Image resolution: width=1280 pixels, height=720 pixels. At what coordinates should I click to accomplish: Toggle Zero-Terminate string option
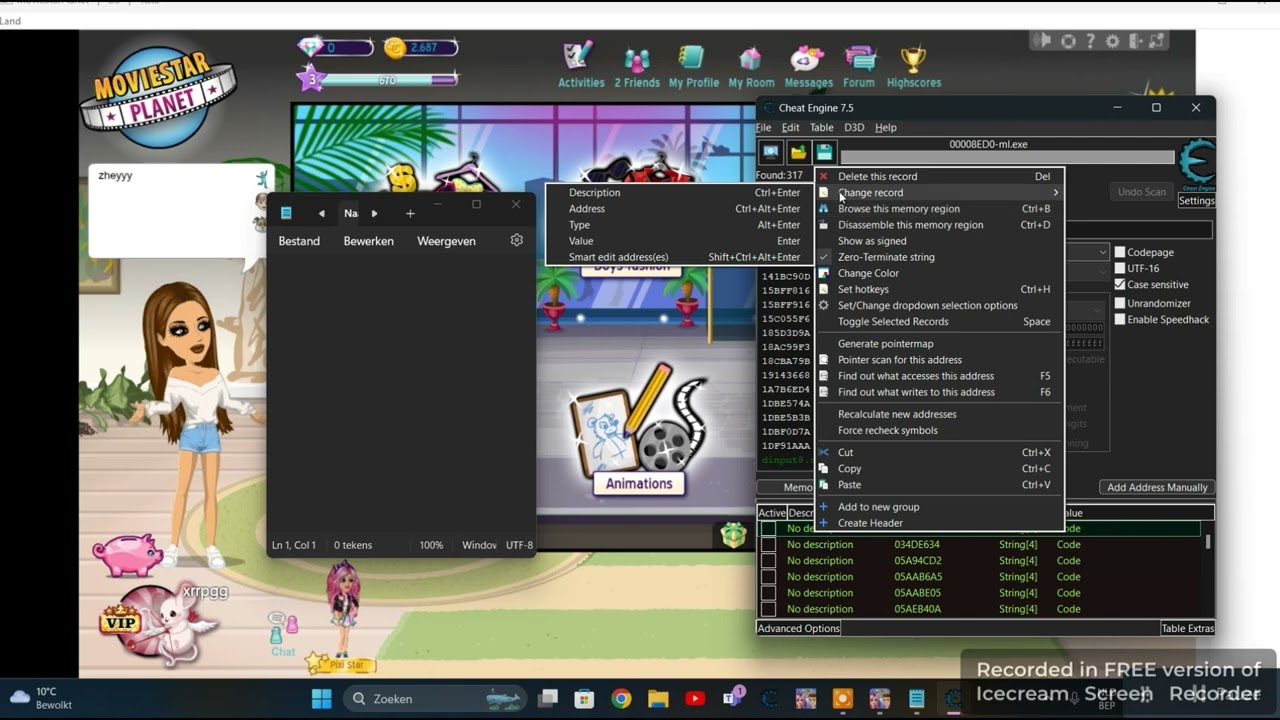click(x=939, y=257)
